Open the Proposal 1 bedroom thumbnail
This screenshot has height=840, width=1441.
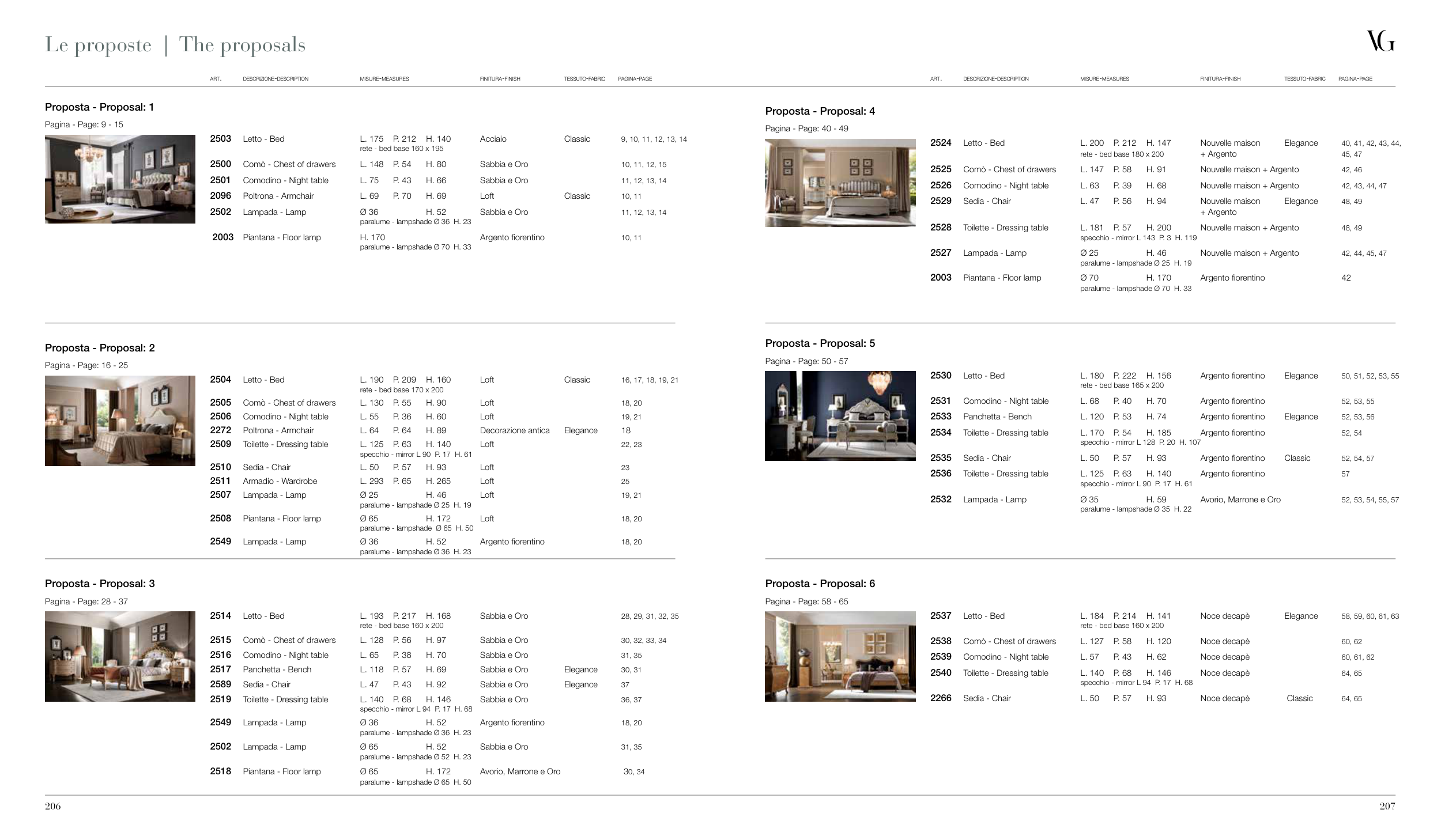(120, 179)
